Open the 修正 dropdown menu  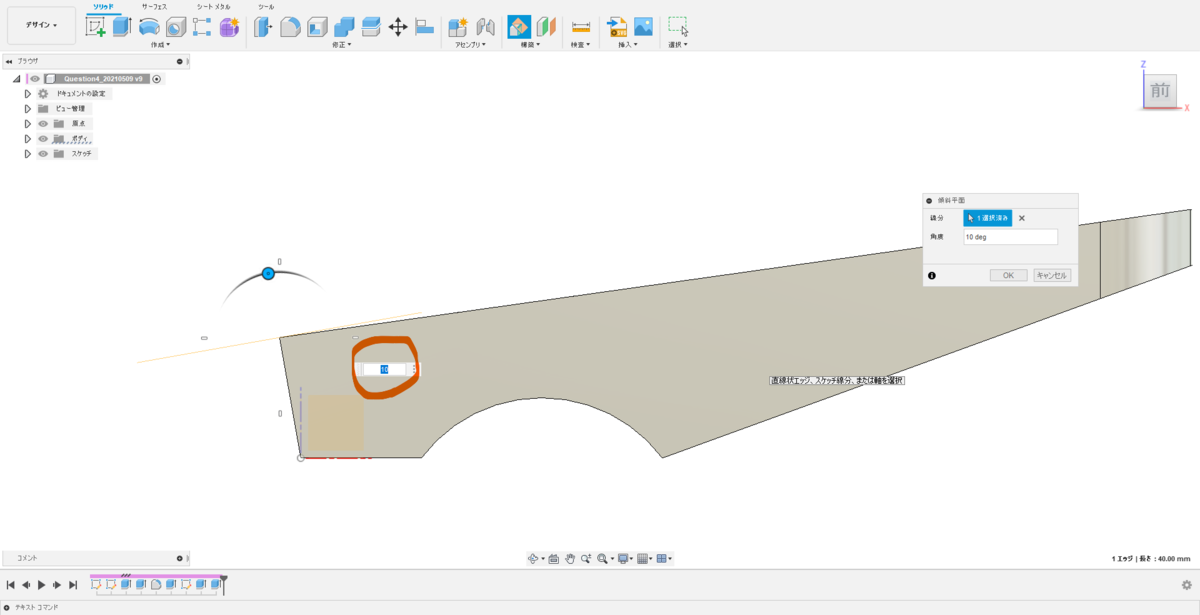tap(341, 45)
